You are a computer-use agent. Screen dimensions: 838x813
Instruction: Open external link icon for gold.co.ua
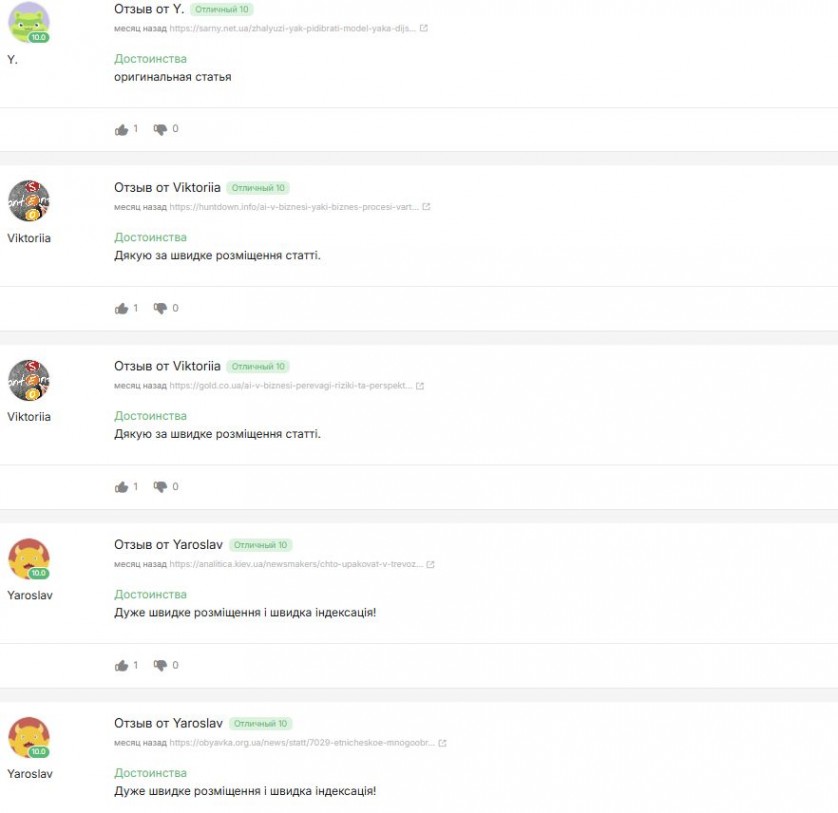click(420, 386)
